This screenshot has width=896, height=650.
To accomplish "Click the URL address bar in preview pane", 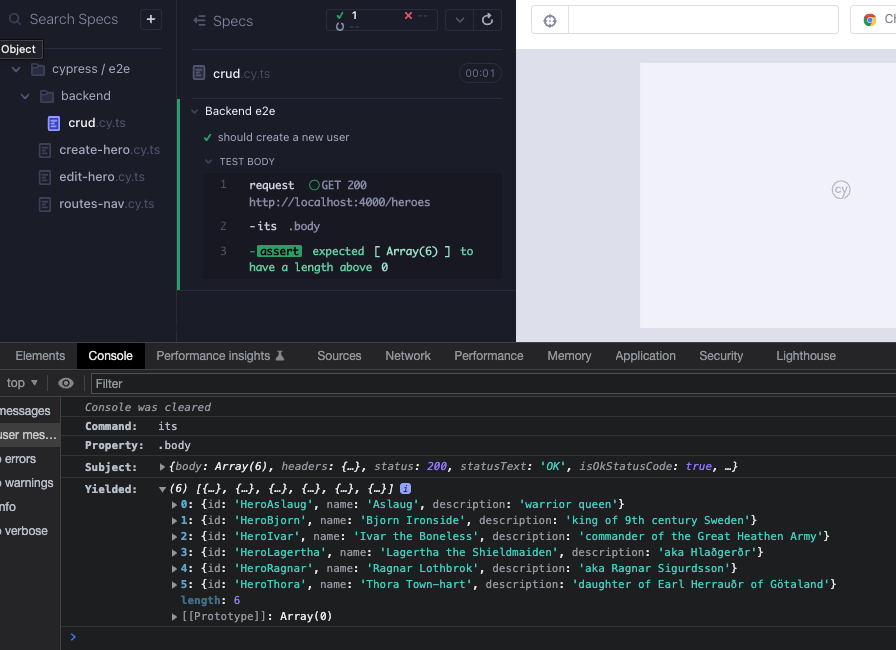I will click(x=703, y=20).
